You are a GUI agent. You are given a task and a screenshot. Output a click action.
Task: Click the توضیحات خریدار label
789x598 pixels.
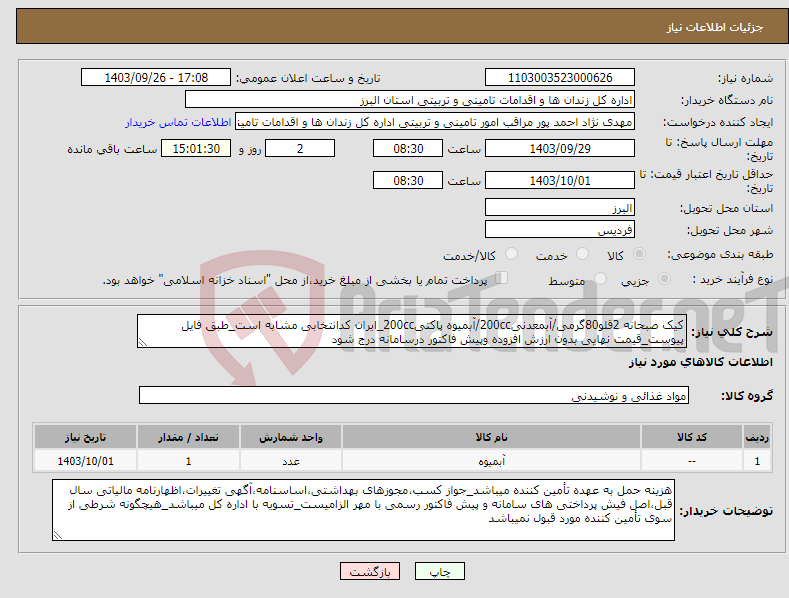tap(726, 511)
